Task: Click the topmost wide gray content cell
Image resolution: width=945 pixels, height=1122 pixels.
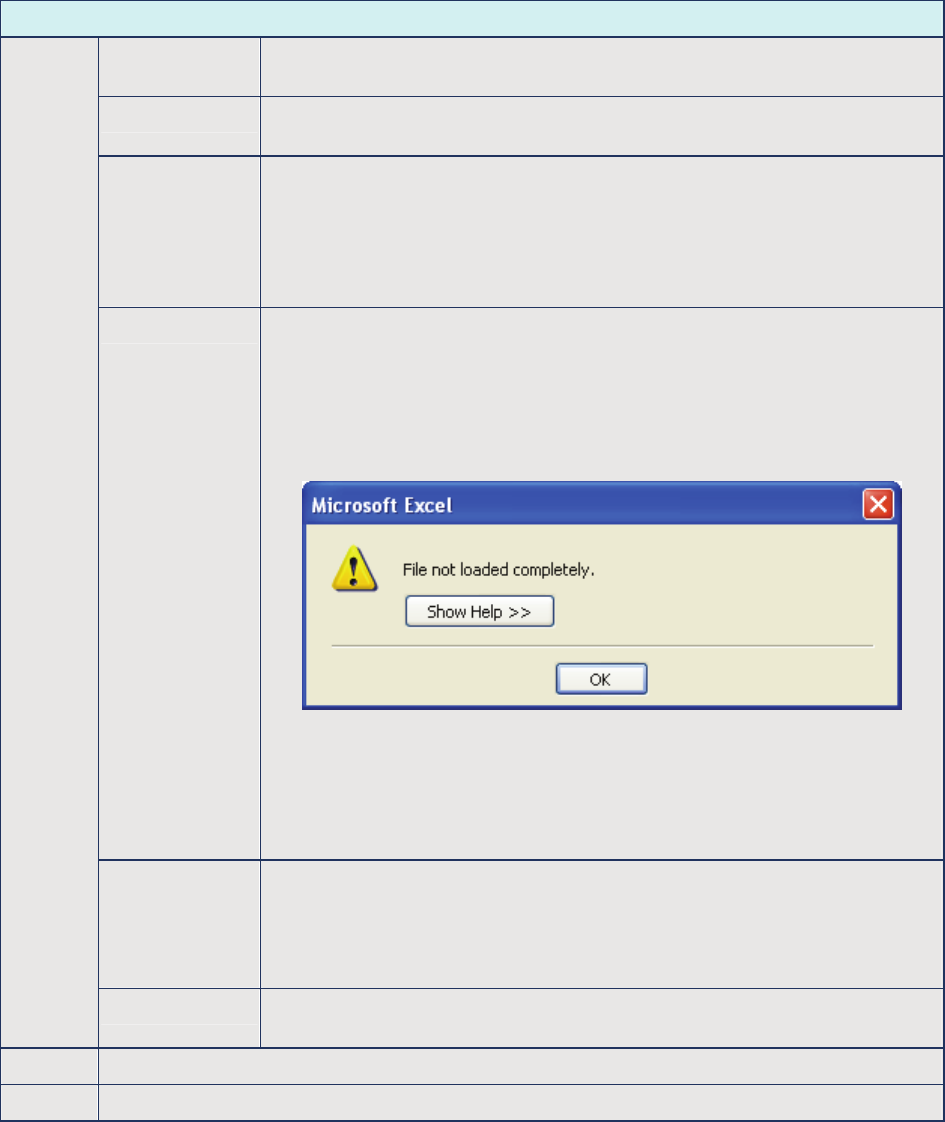Action: (x=602, y=67)
